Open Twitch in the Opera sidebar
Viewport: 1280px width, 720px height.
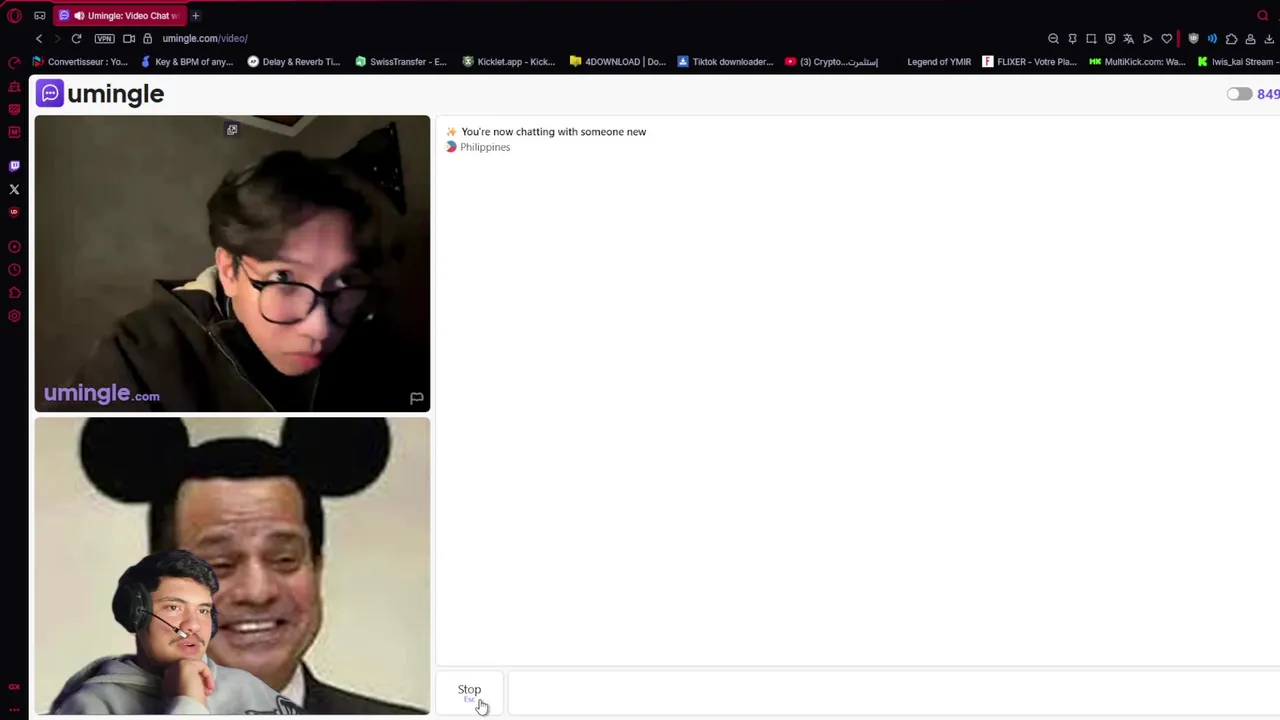coord(14,166)
